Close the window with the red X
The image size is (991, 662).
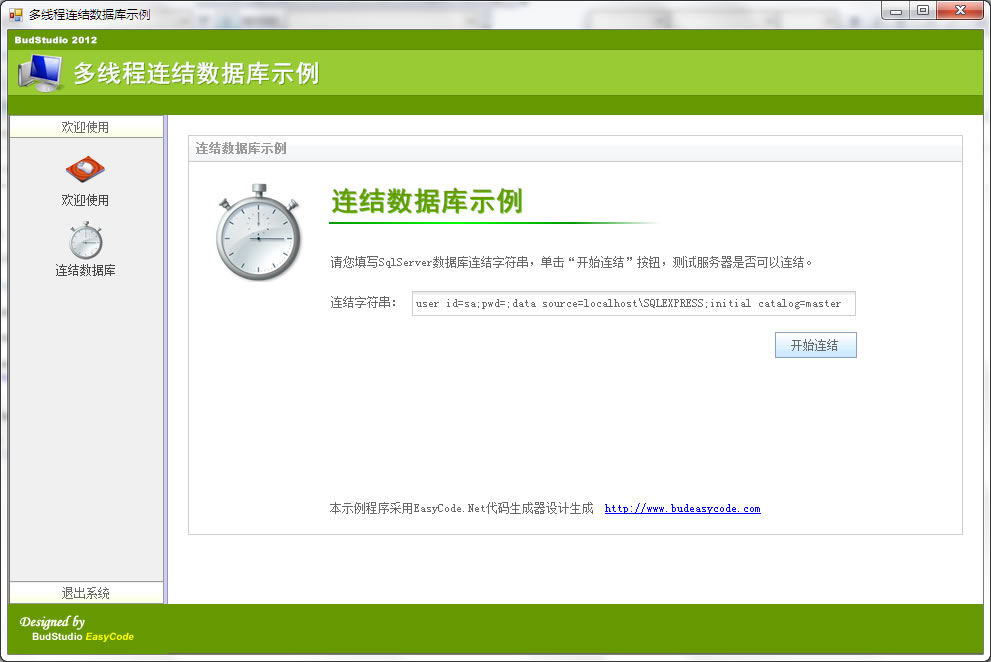coord(960,11)
